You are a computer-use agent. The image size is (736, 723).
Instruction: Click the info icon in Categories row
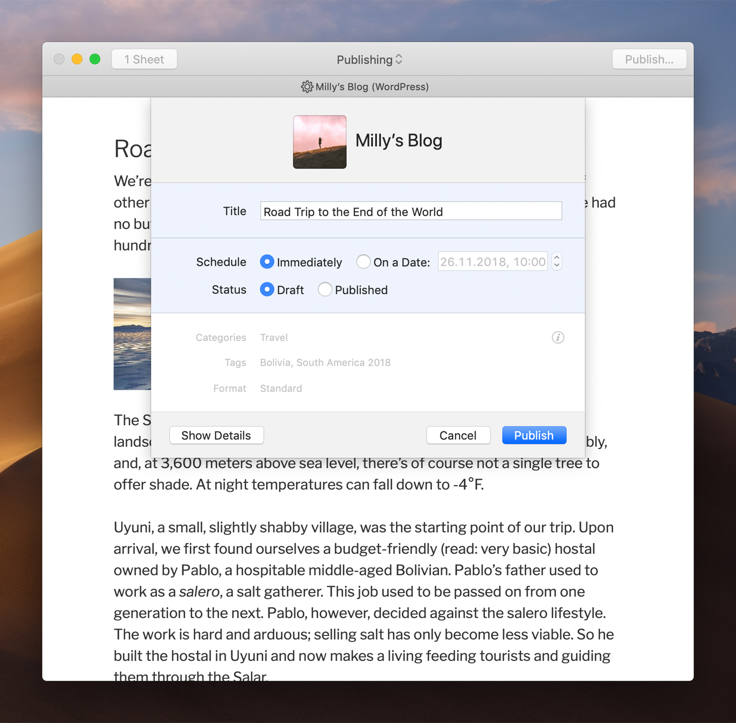(x=558, y=338)
